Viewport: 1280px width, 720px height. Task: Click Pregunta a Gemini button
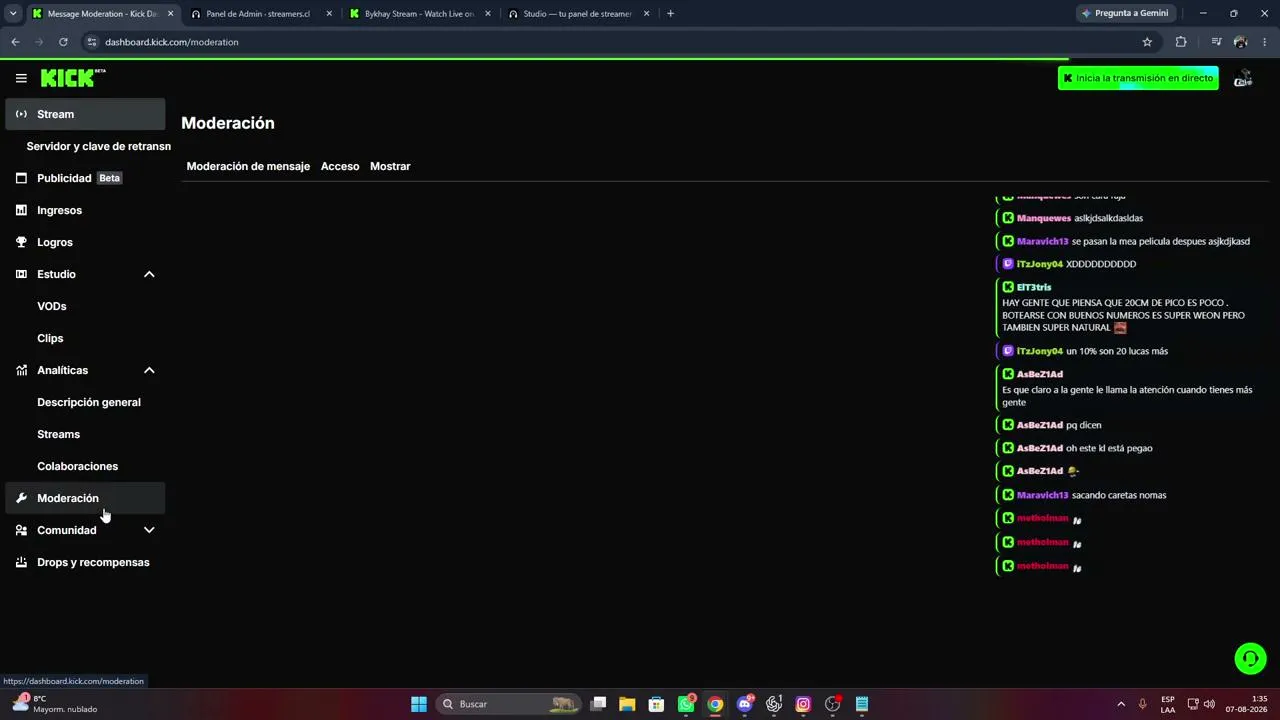pos(1124,14)
